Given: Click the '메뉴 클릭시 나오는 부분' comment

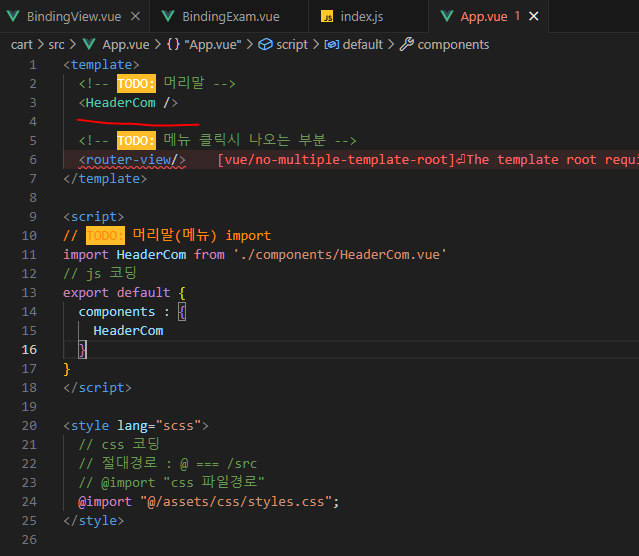Looking at the screenshot, I should pyautogui.click(x=245, y=141).
